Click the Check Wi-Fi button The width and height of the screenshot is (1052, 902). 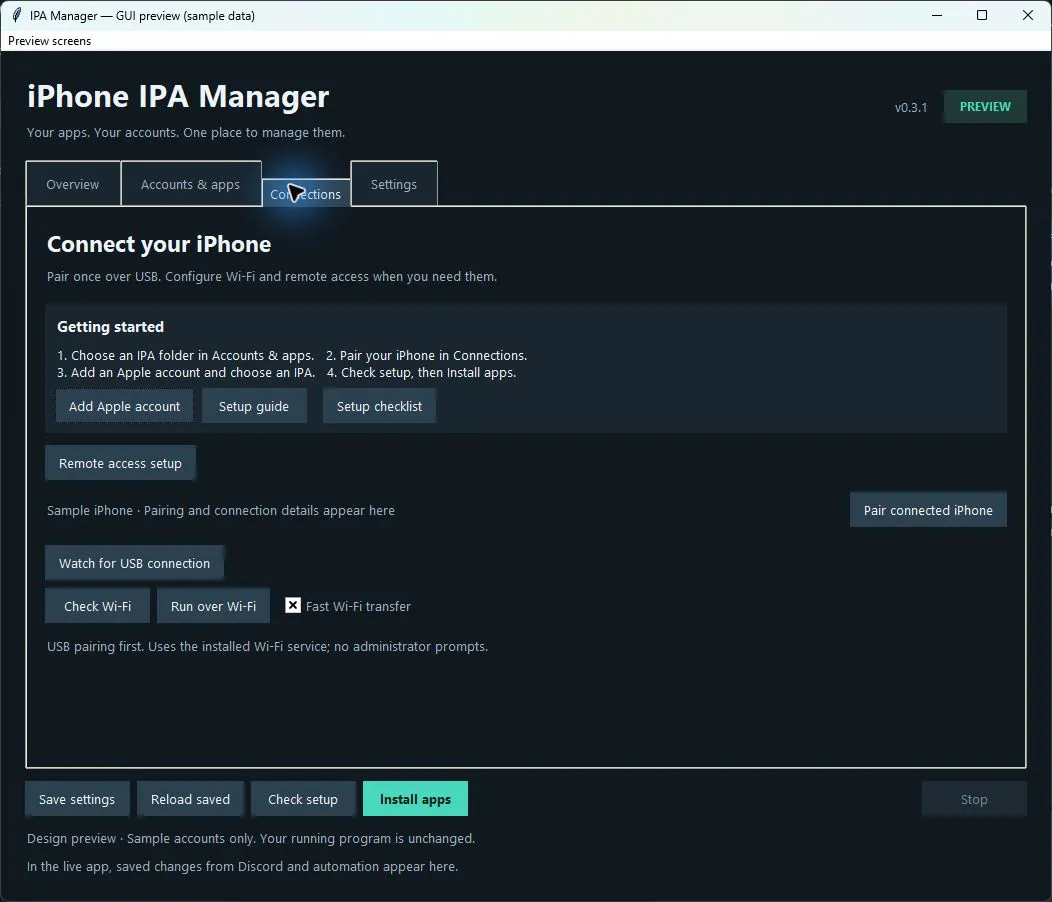pyautogui.click(x=98, y=606)
